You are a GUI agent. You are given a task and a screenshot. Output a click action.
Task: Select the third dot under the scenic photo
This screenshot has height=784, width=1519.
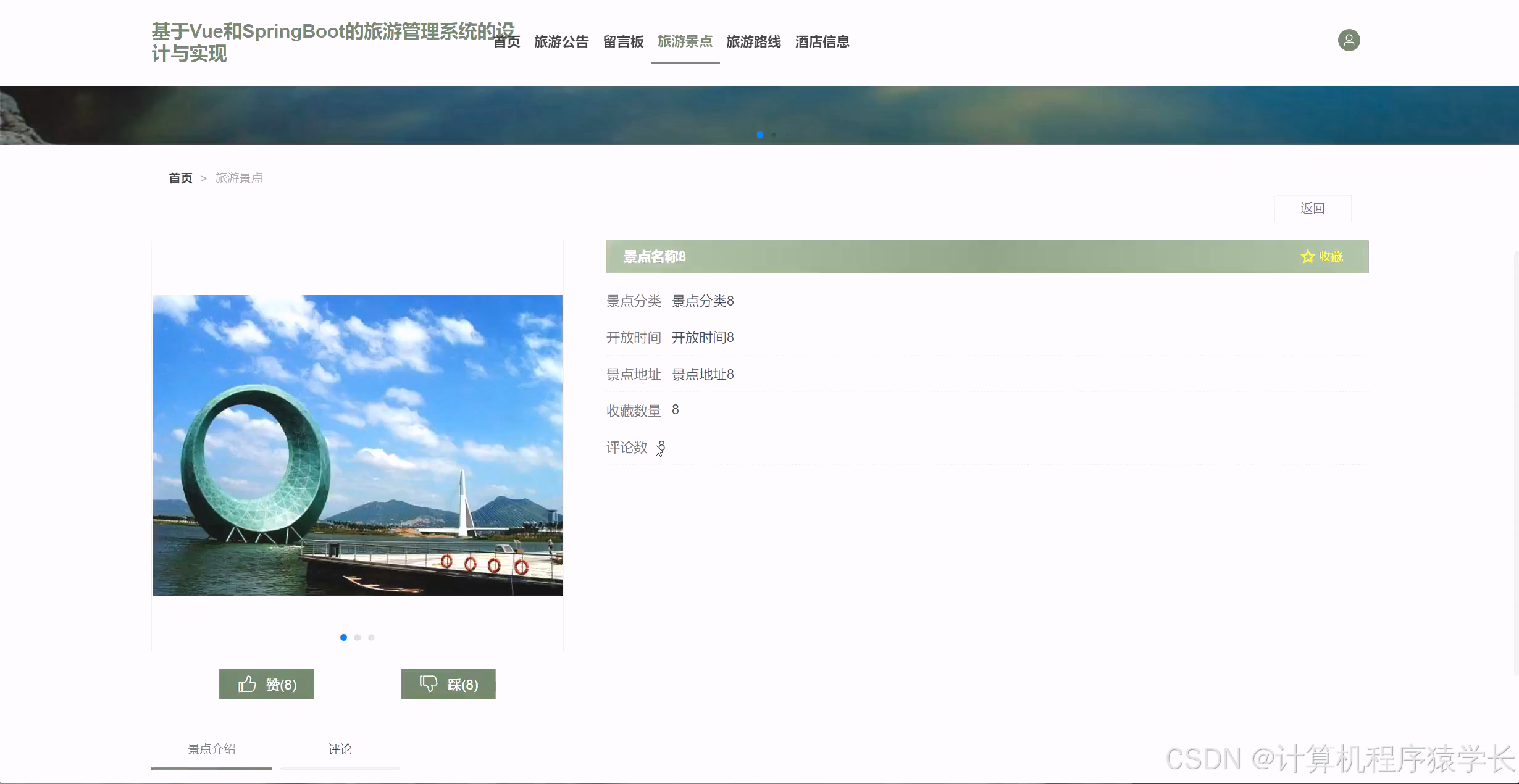click(x=371, y=637)
